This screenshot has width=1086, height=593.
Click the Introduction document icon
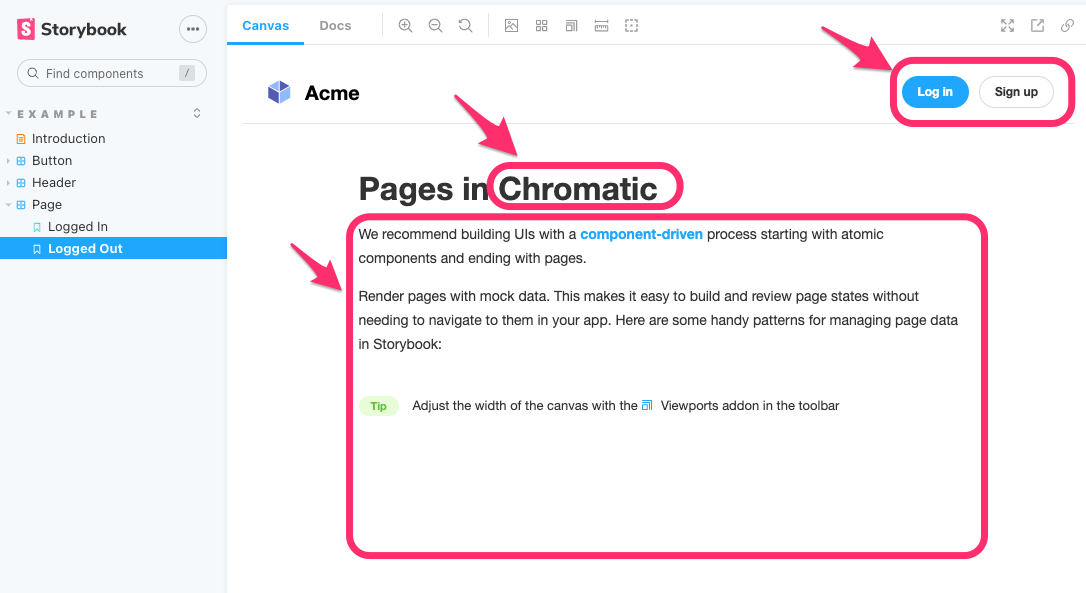click(21, 139)
